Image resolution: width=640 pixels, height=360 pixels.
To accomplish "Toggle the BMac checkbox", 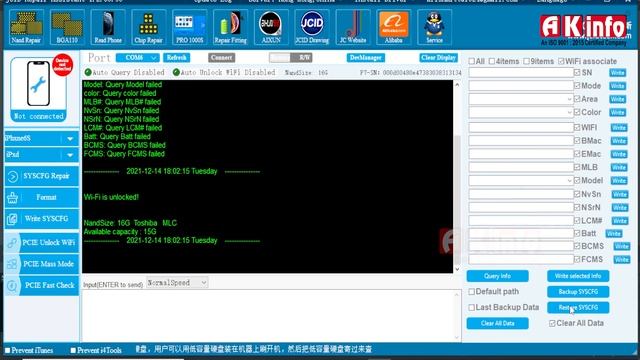I will (577, 140).
